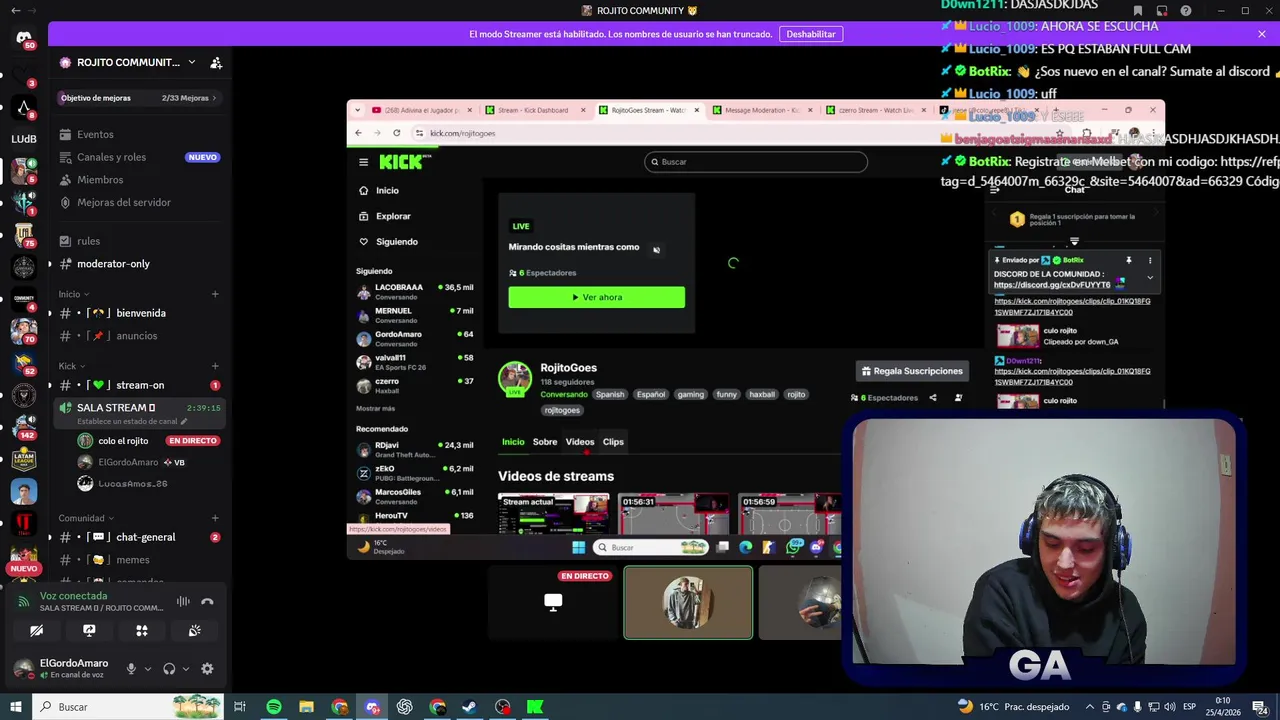Click the invite people icon
This screenshot has width=1280, height=720.
coord(216,62)
